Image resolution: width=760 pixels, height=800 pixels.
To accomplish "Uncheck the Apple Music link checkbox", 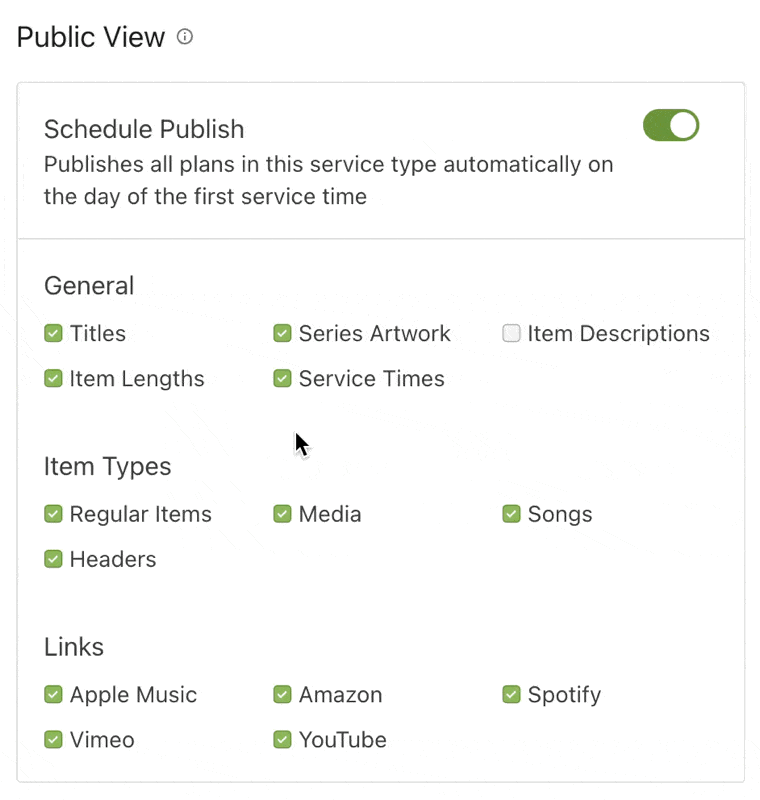I will pos(54,694).
